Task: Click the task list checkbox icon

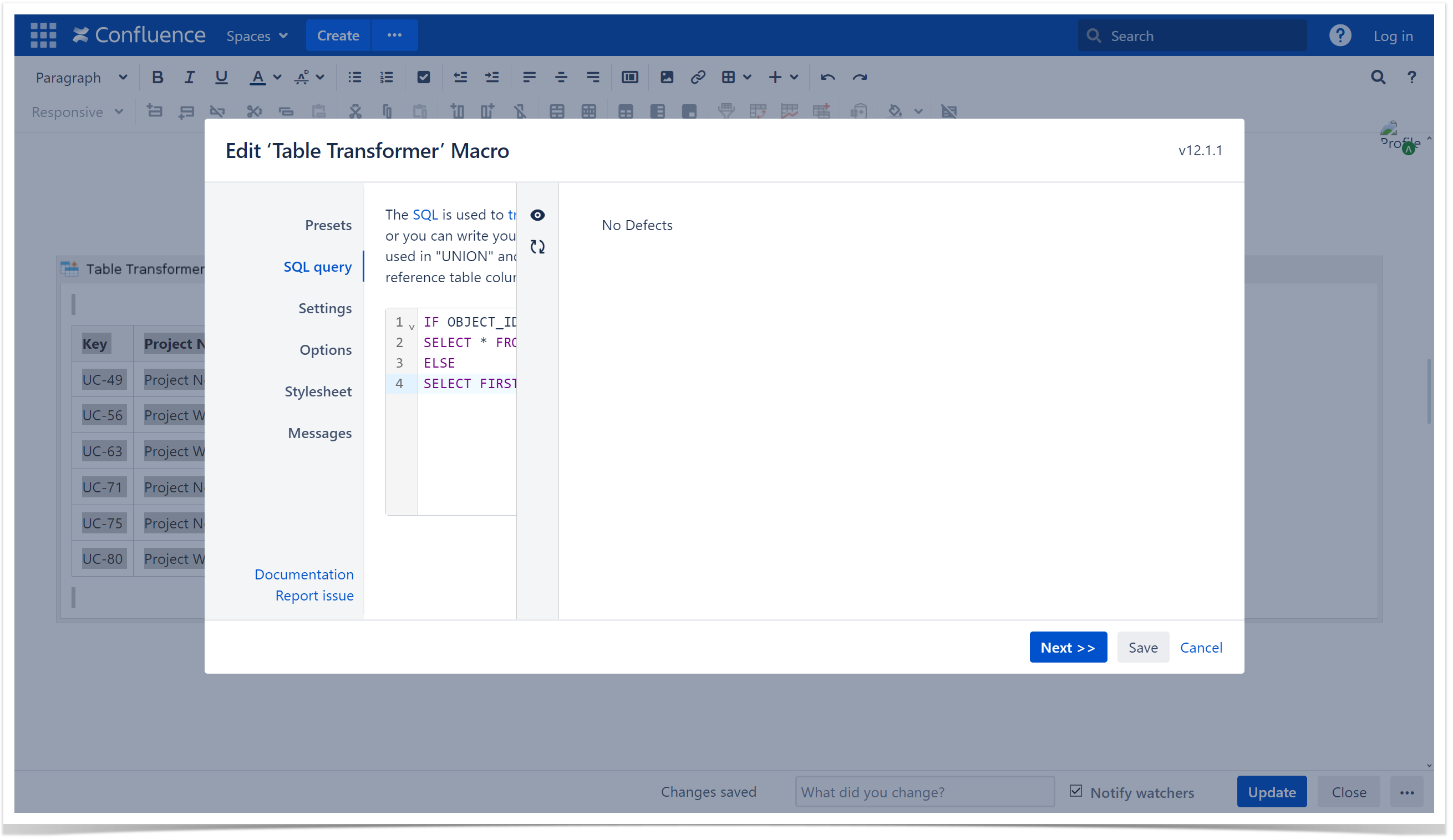Action: 423,77
